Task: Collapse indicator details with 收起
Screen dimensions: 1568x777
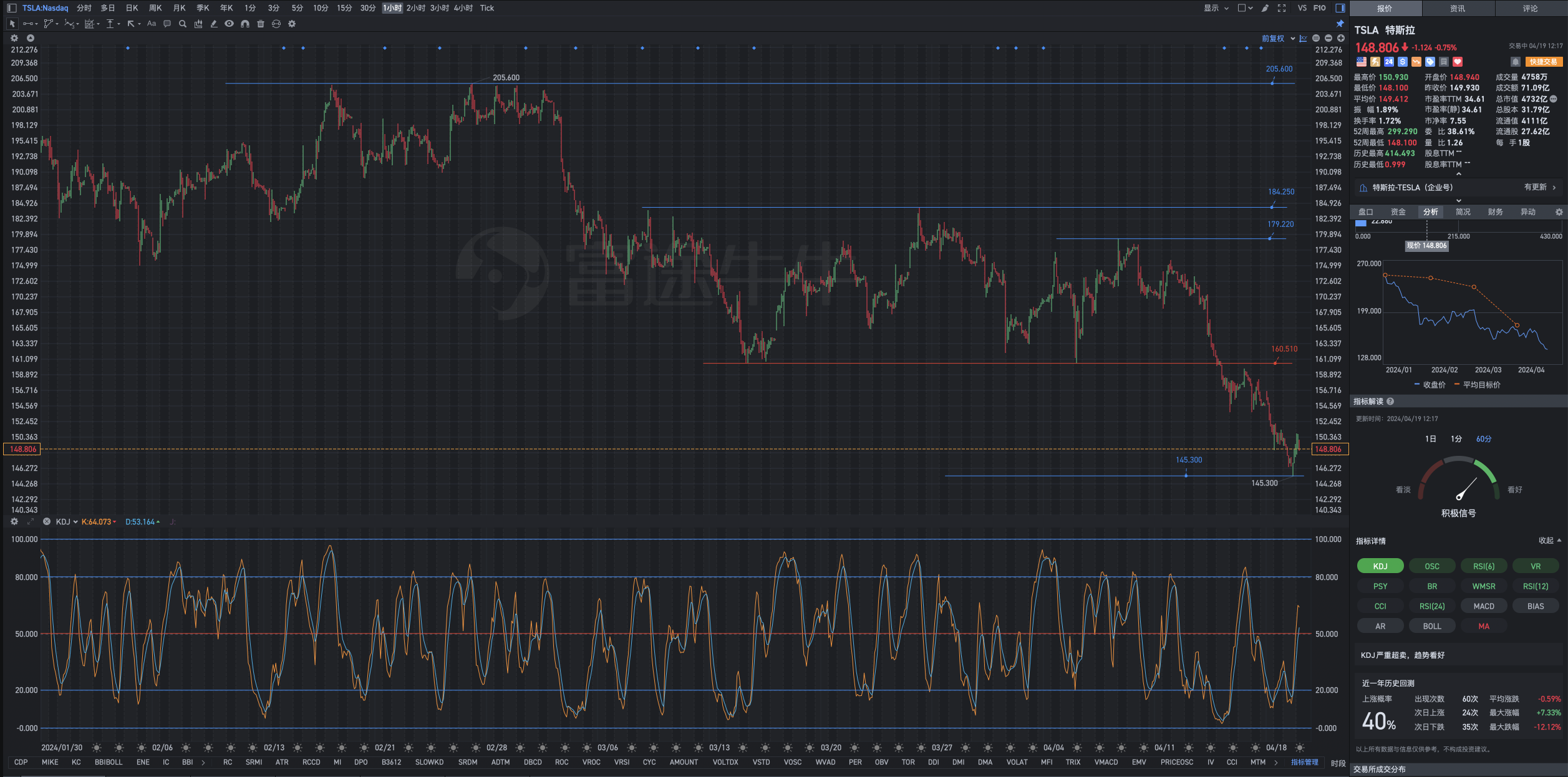Action: 1549,541
